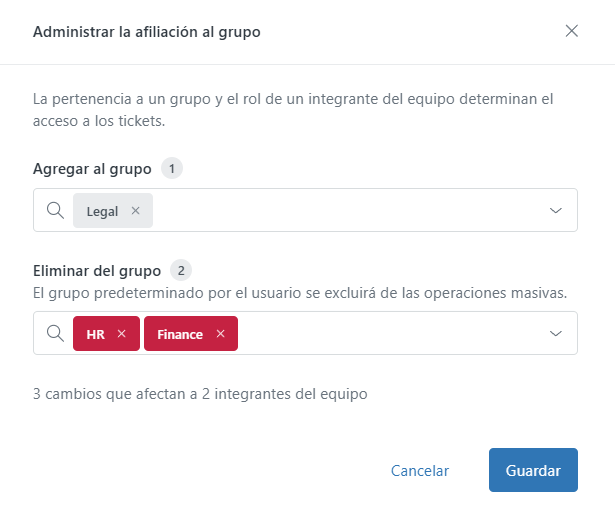Click the search icon in Eliminar del grupo
Image resolution: width=615 pixels, height=521 pixels.
55,333
